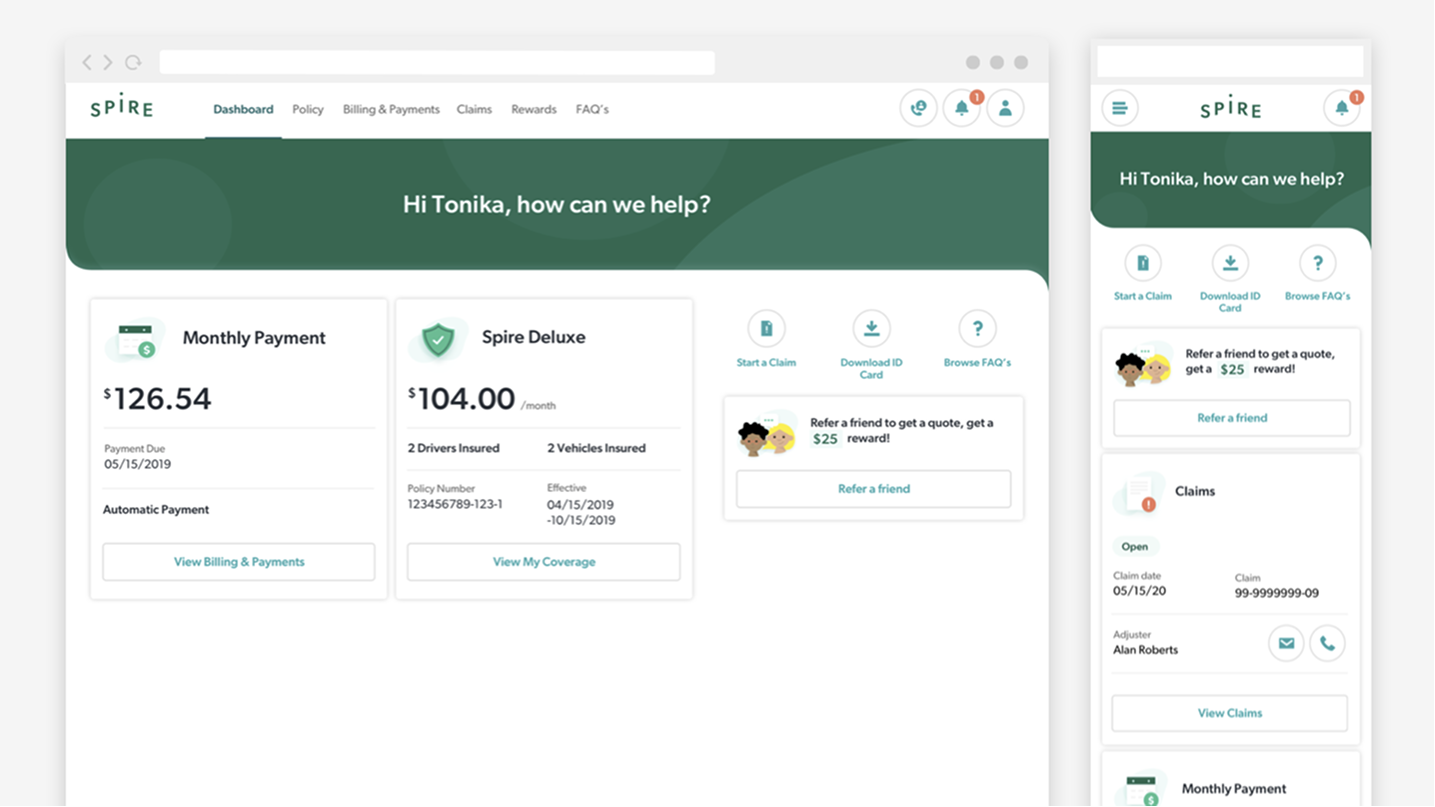
Task: Switch to the Claims tab
Action: coord(474,110)
